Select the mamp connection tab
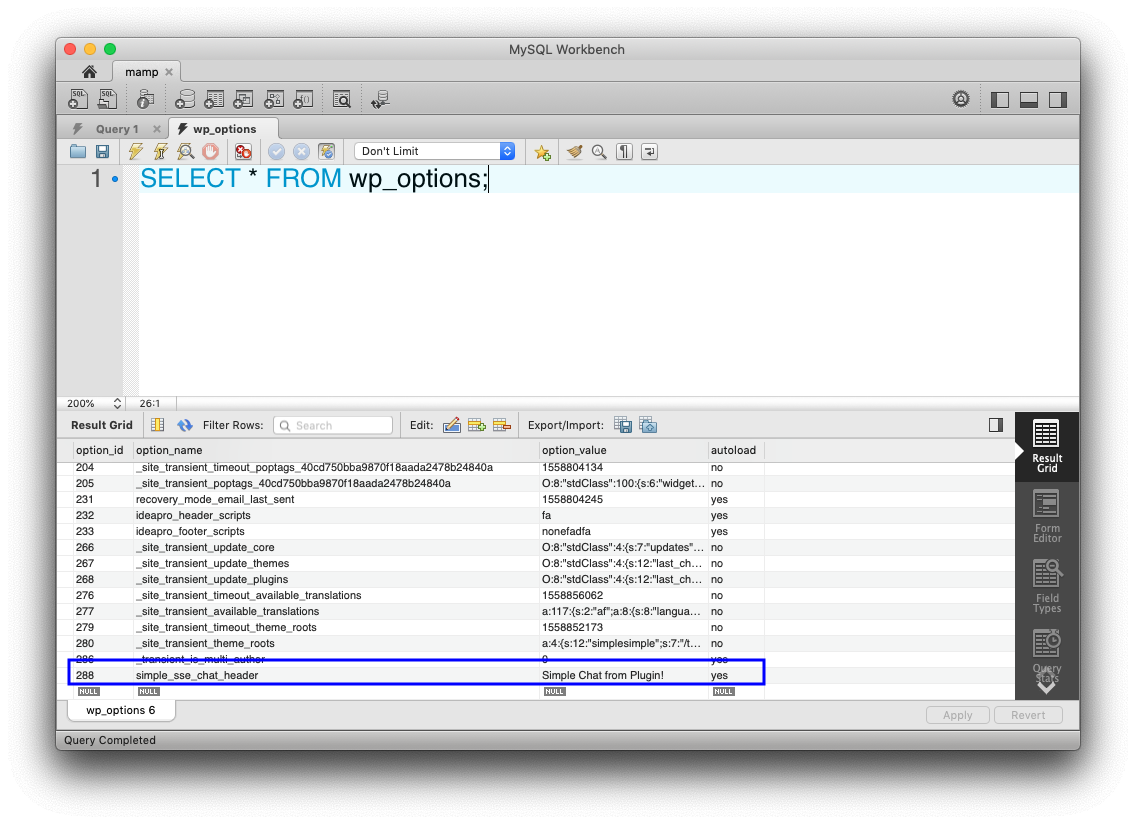1136x824 pixels. (x=141, y=72)
